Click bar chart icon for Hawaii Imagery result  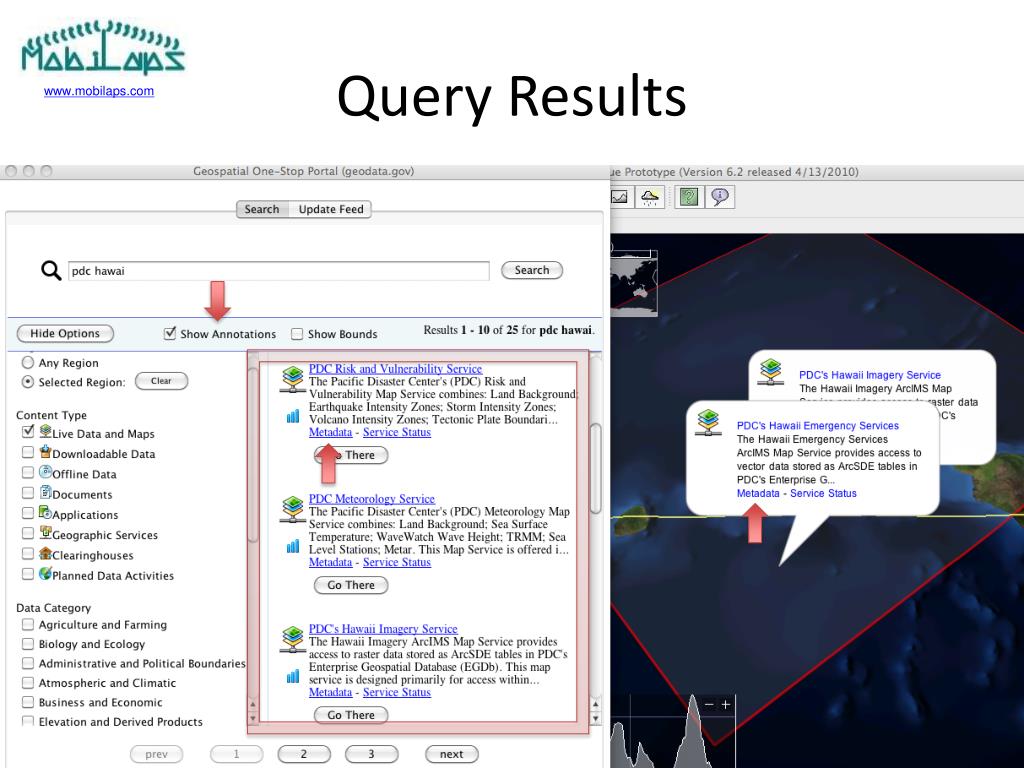(293, 676)
